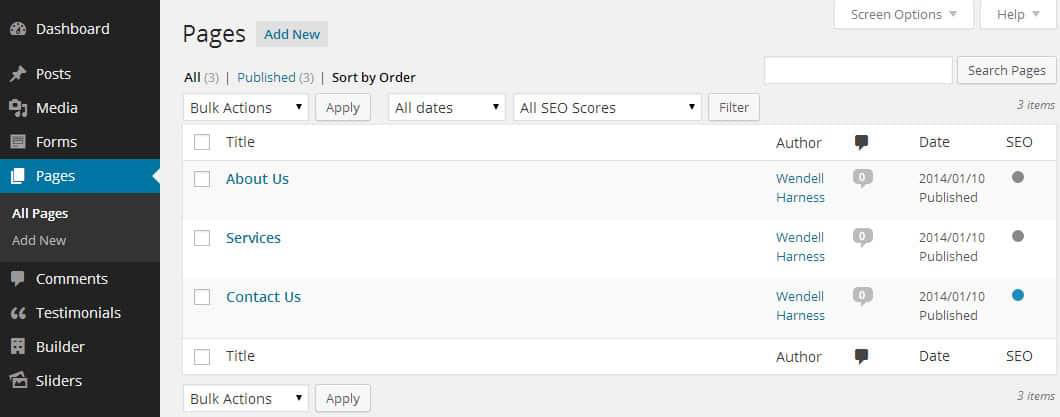
Task: Expand the Screen Options tab
Action: pos(904,14)
